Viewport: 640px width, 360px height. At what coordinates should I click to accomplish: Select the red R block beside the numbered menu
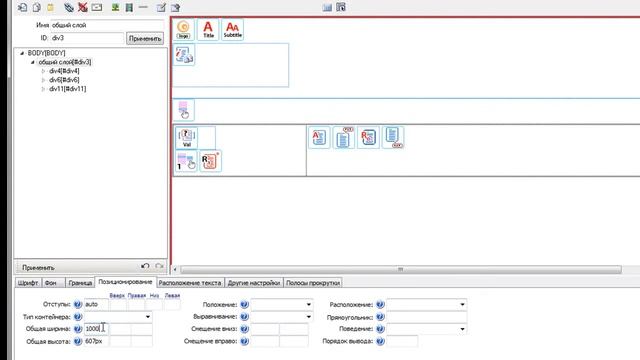[210, 161]
